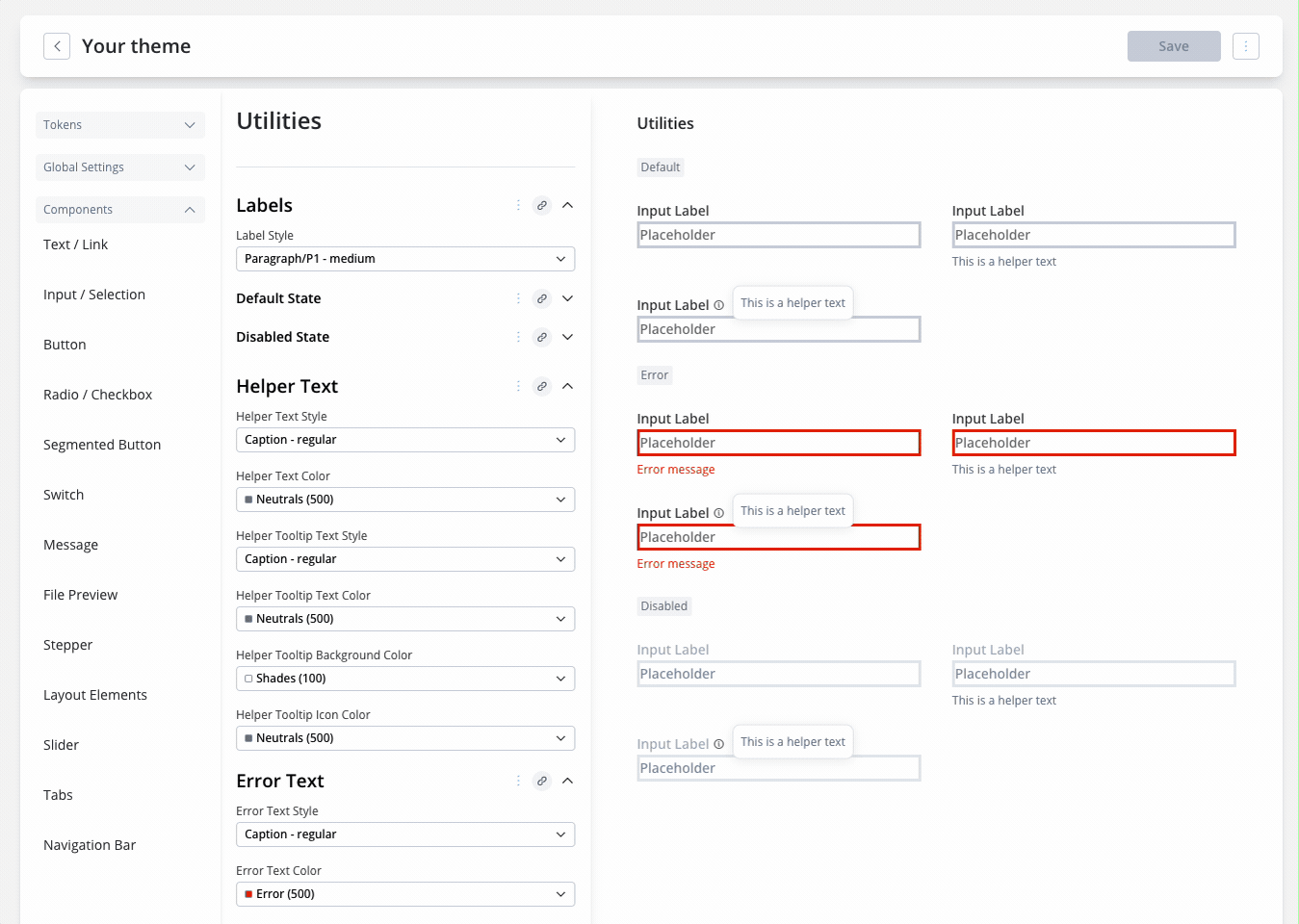Screen dimensions: 1299x924
Task: Open the Helper Tooltip Background Color dropdown
Action: pyautogui.click(x=405, y=679)
